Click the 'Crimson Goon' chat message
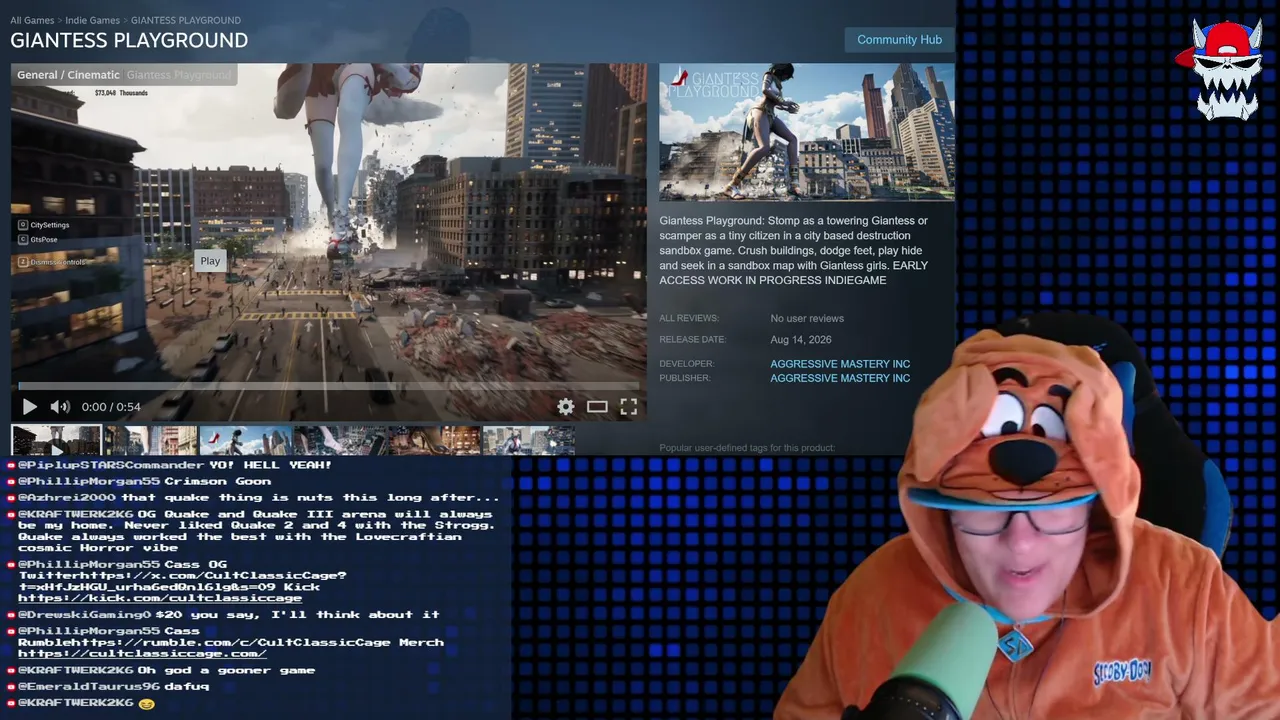This screenshot has width=1280, height=720. coord(217,482)
